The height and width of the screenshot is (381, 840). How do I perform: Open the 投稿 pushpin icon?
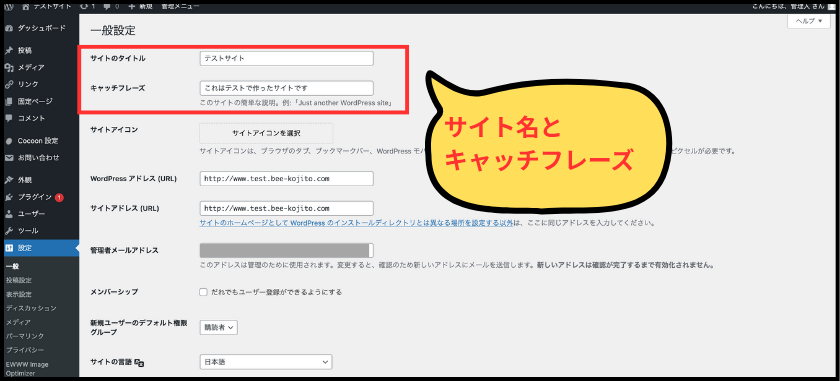pos(9,50)
